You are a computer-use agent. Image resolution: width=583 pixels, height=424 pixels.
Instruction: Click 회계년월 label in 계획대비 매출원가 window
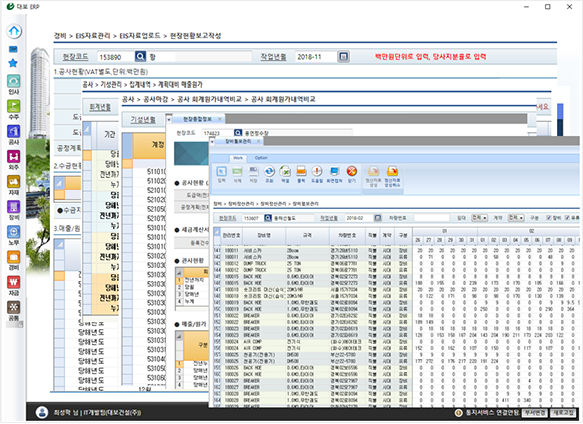click(100, 107)
